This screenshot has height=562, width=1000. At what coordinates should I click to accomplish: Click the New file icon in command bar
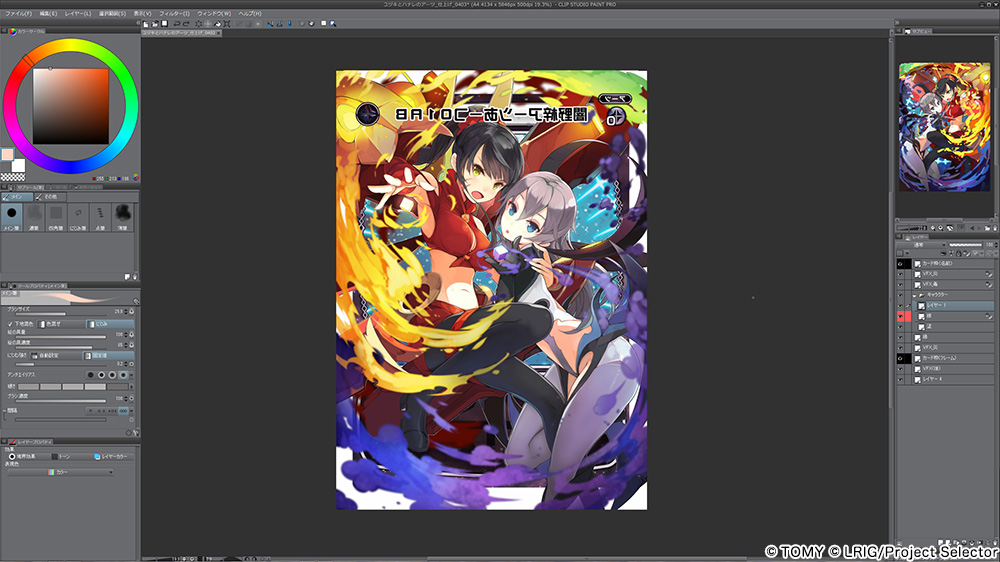pyautogui.click(x=145, y=24)
